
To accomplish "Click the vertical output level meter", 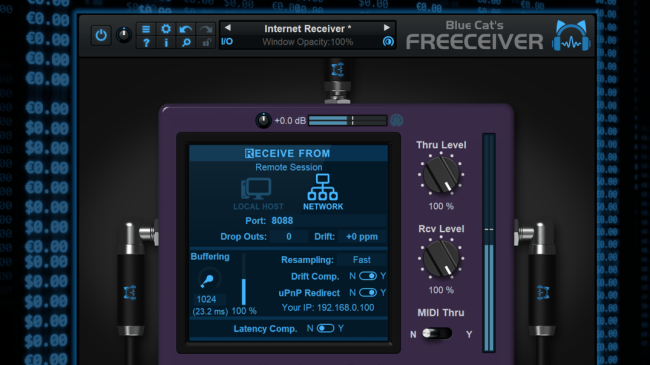I will (x=489, y=243).
